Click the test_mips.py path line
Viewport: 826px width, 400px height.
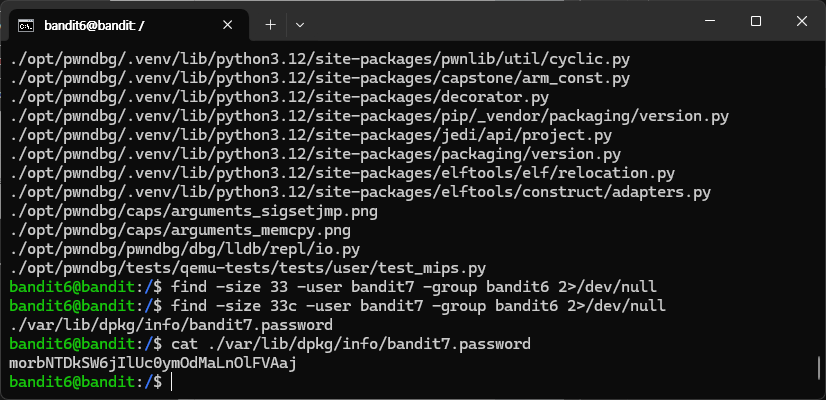[247, 268]
